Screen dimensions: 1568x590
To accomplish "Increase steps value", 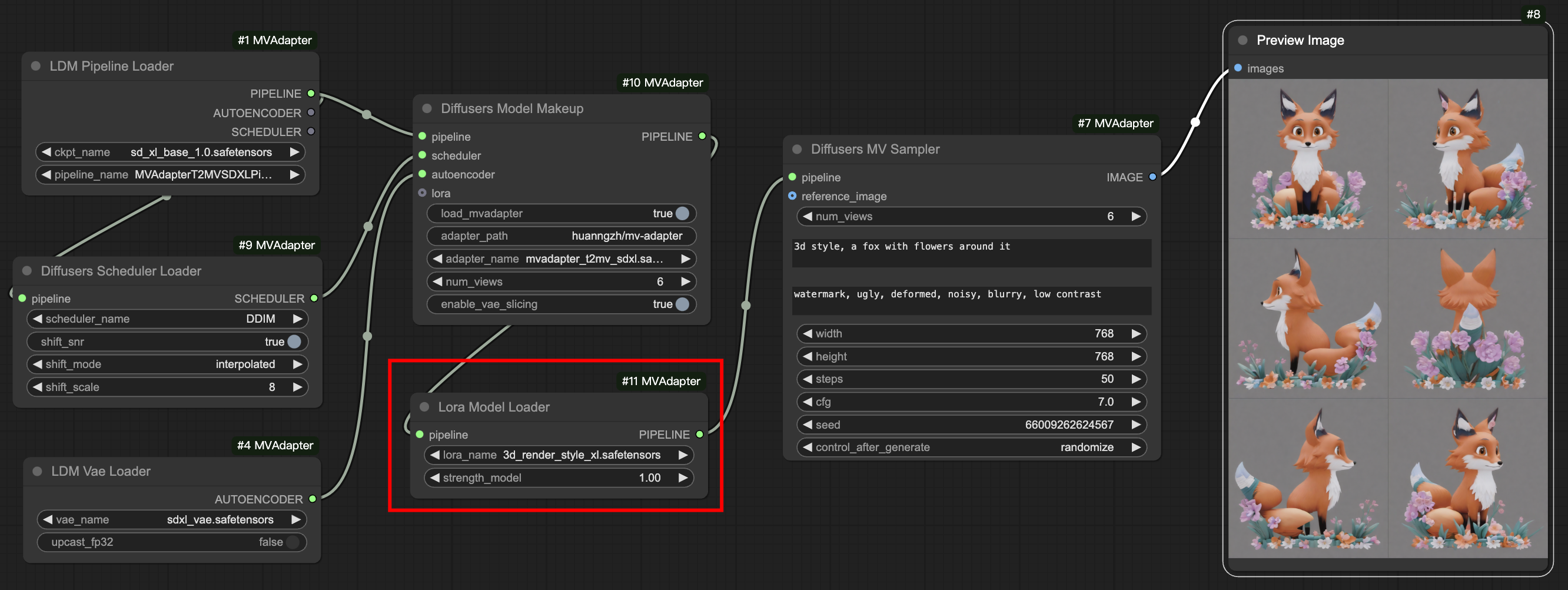I will point(1136,379).
